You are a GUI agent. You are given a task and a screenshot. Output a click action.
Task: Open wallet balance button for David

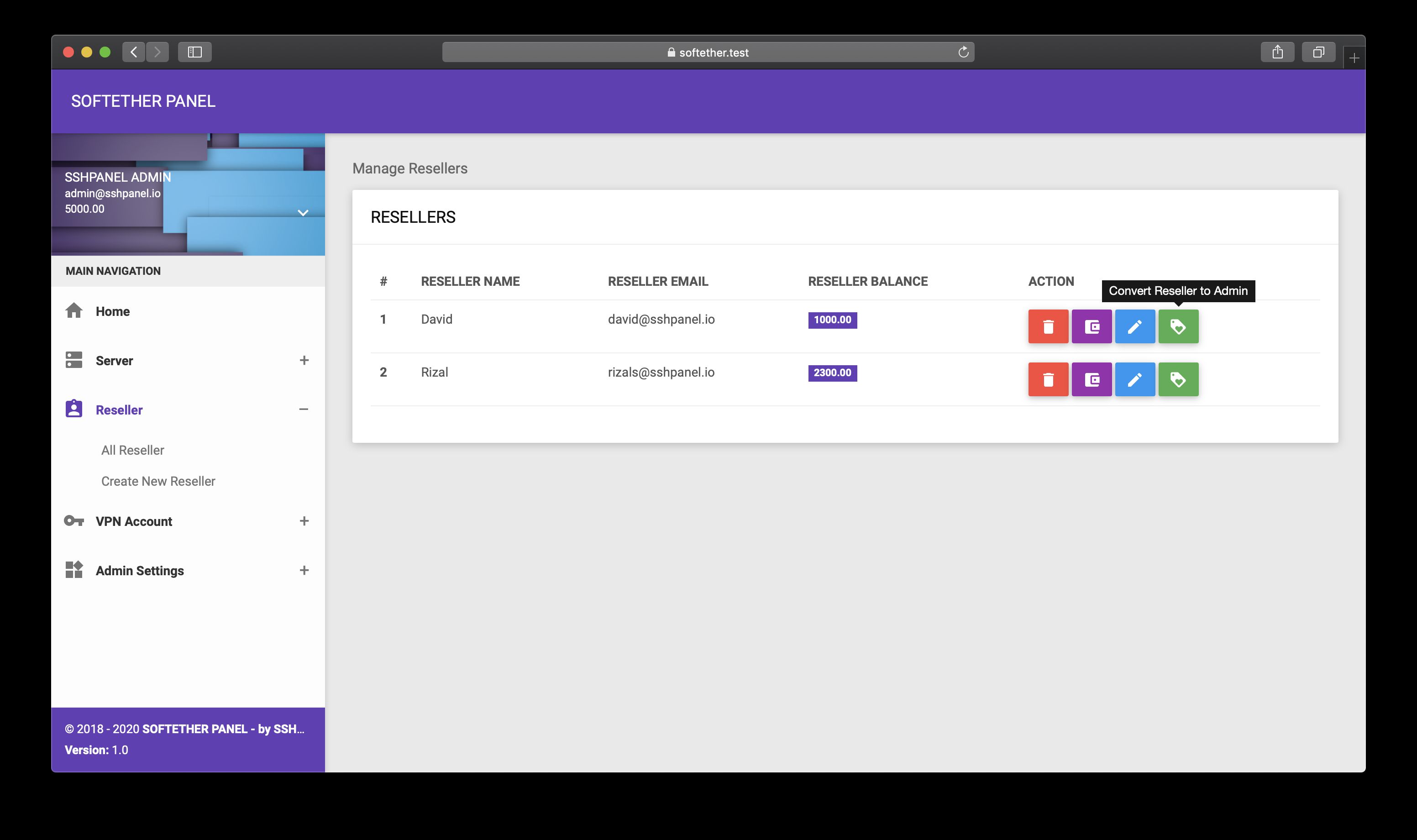pos(1091,326)
